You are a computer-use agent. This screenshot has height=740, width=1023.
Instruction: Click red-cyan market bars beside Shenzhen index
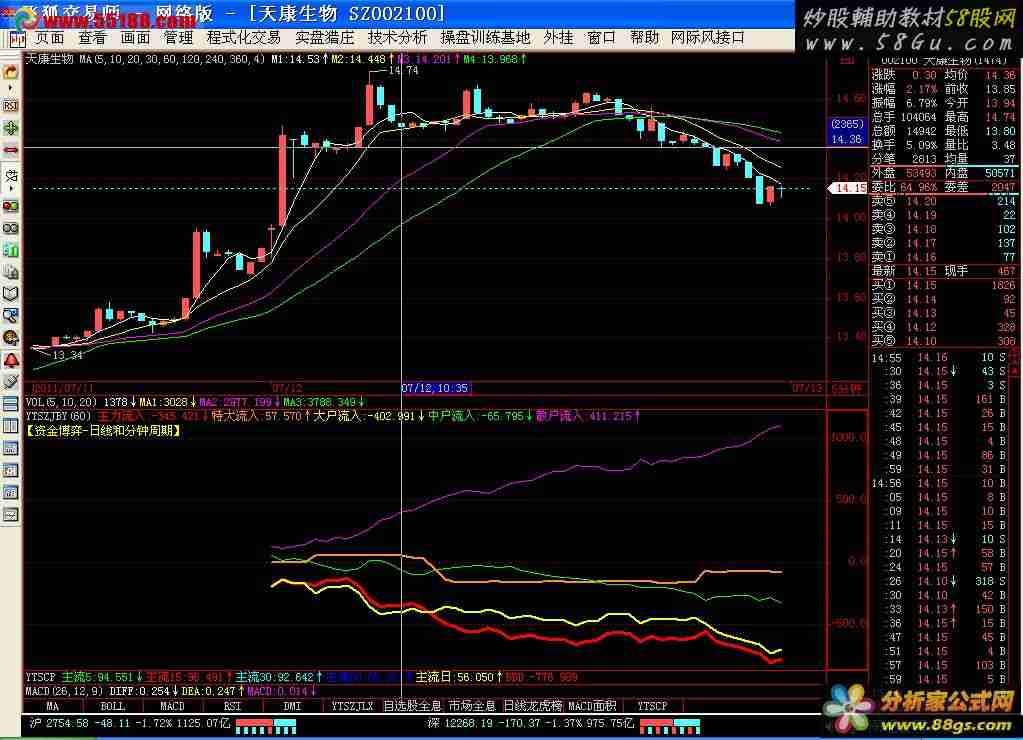(669, 726)
